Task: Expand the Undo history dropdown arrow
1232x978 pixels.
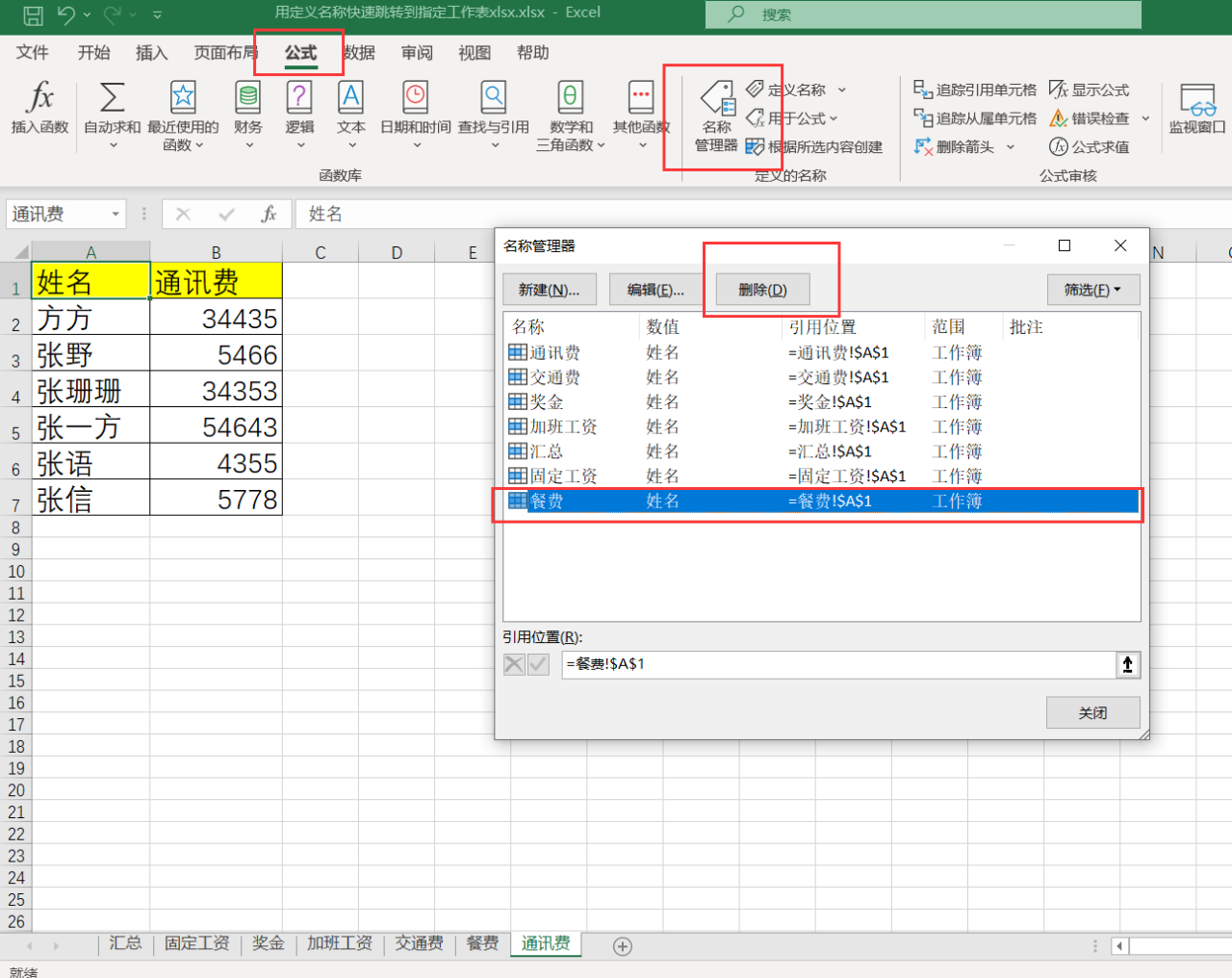Action: click(x=87, y=14)
